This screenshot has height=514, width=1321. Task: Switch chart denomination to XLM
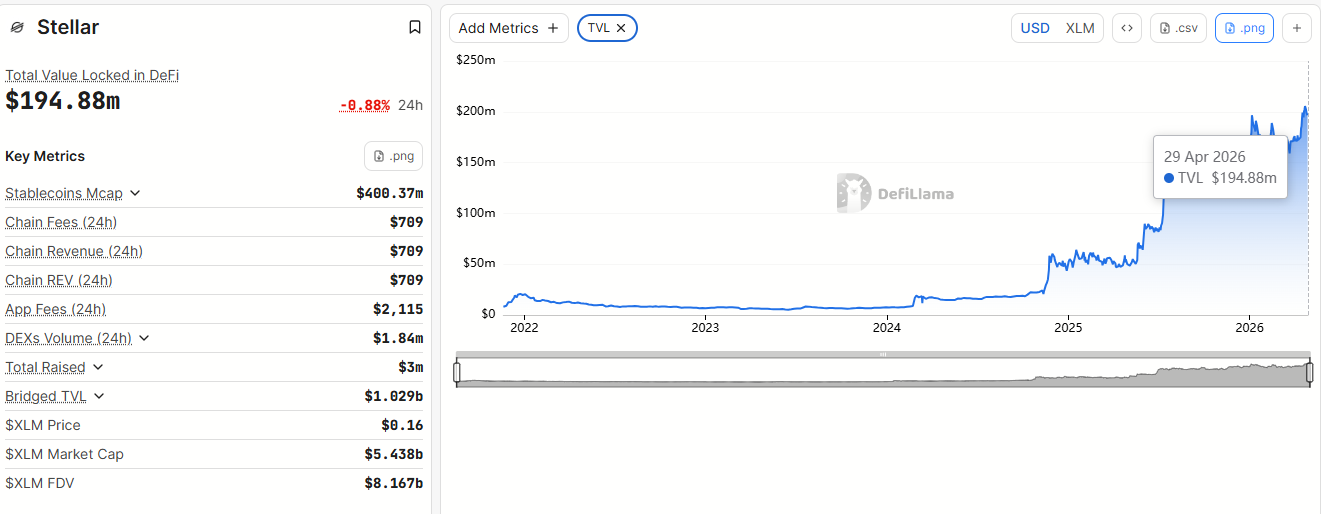(1080, 28)
